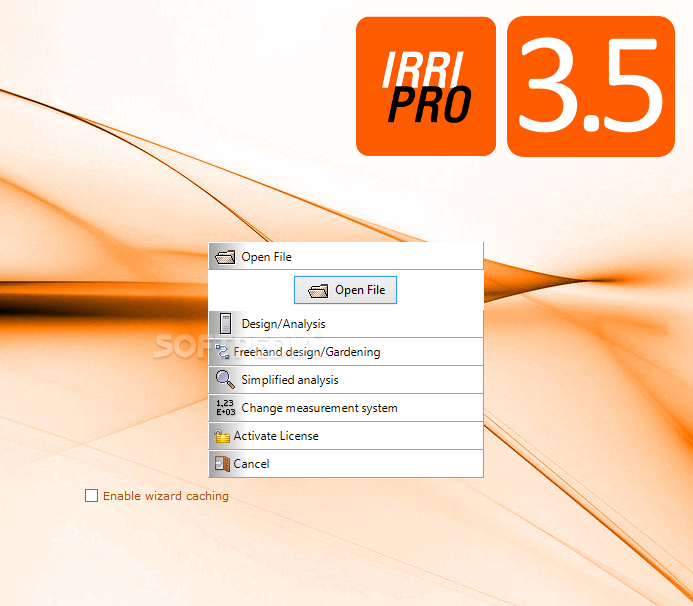Click the blue-outlined Open File button
693x606 pixels.
tap(345, 290)
